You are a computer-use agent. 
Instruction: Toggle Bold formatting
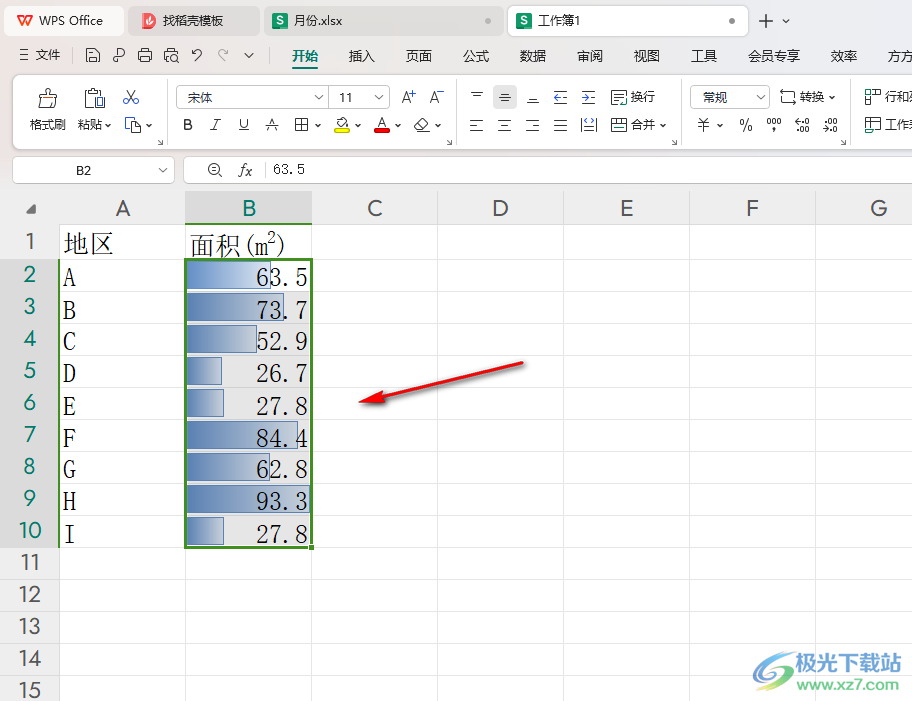(x=187, y=124)
